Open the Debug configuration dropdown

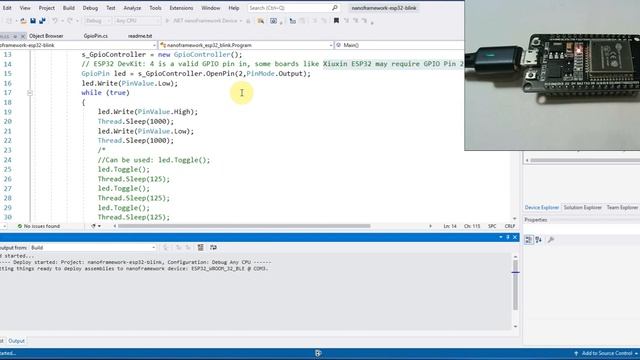coord(98,21)
